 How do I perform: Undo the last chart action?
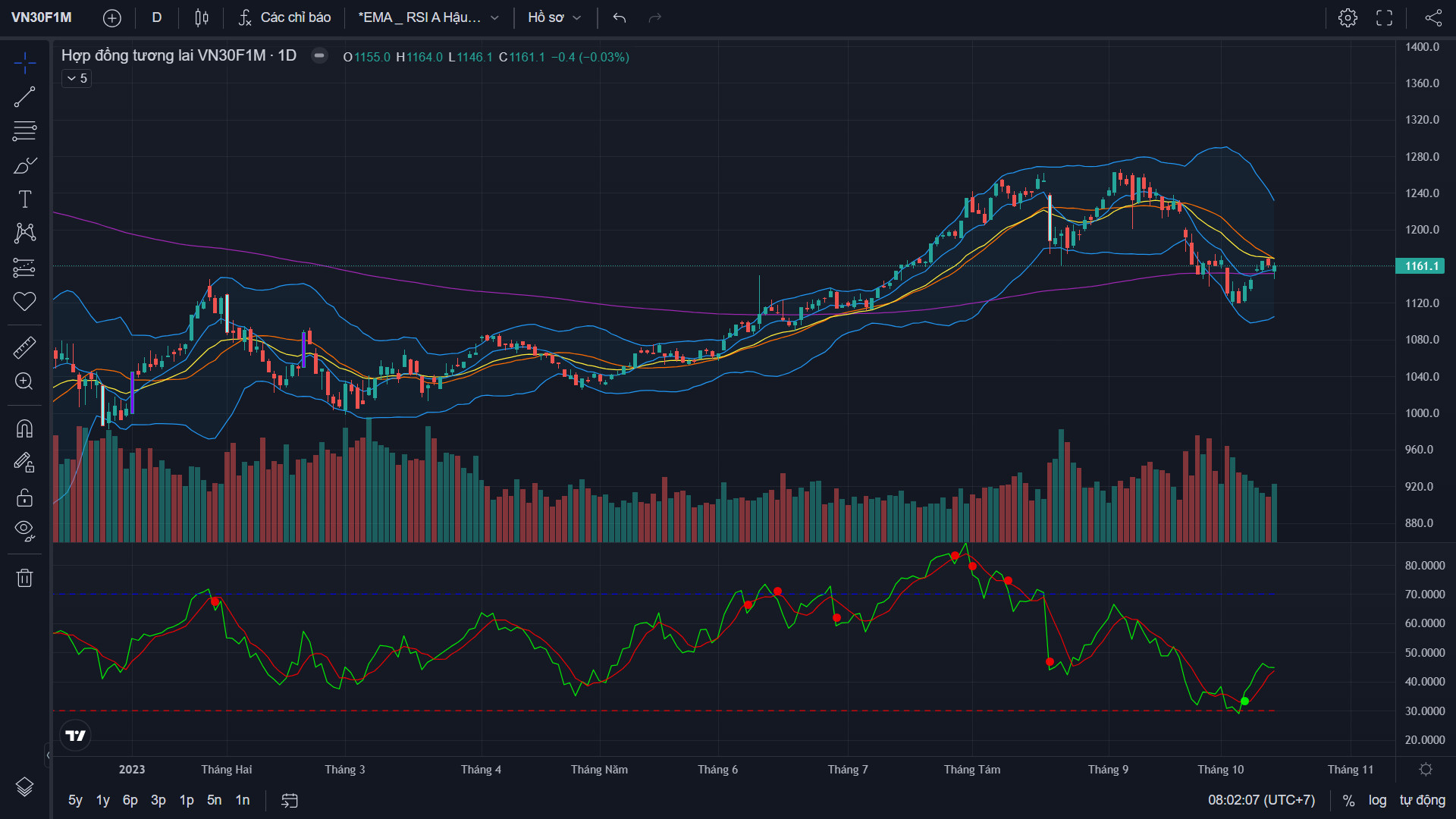pos(620,17)
